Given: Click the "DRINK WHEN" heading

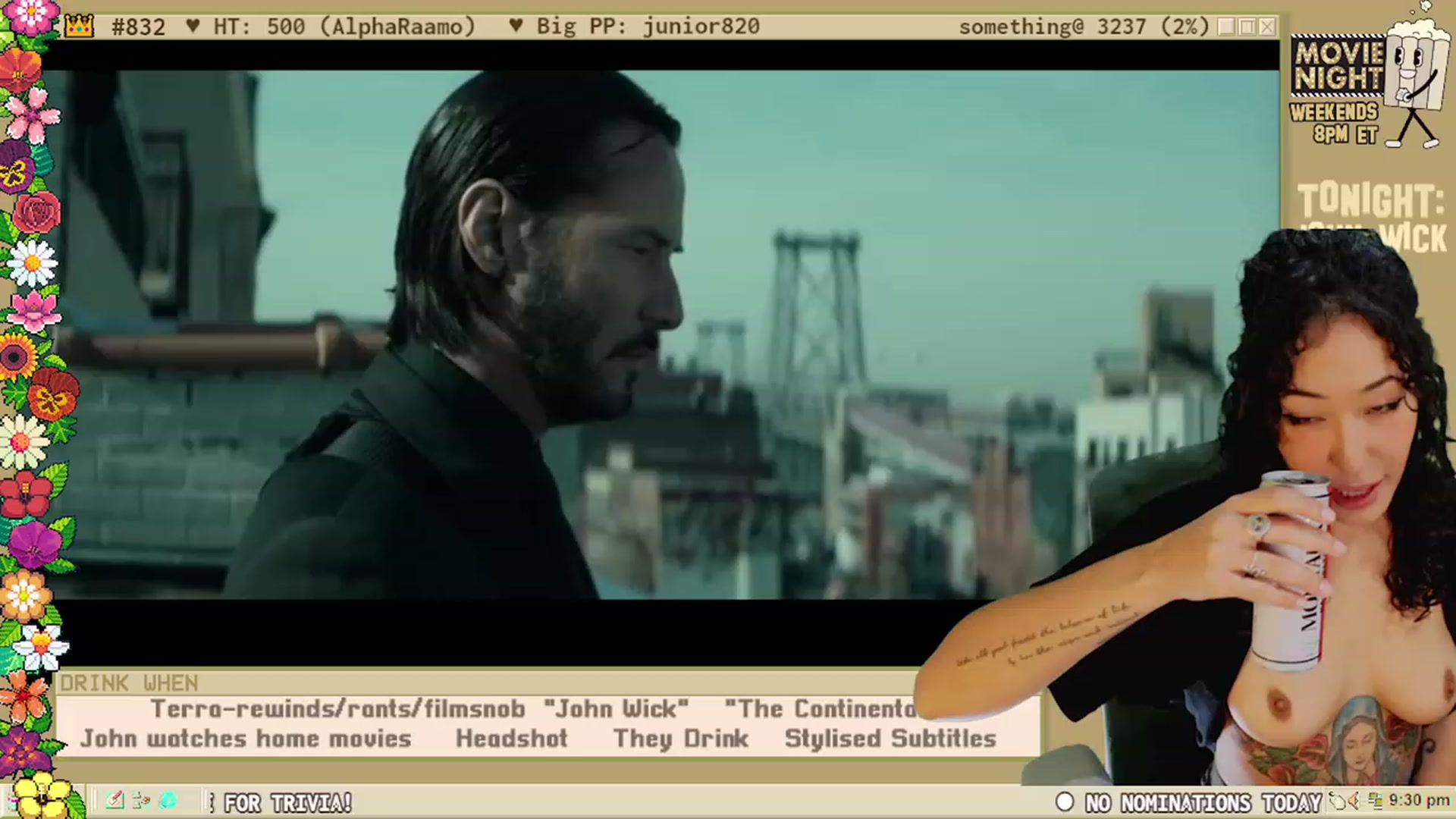Looking at the screenshot, I should coord(129,683).
